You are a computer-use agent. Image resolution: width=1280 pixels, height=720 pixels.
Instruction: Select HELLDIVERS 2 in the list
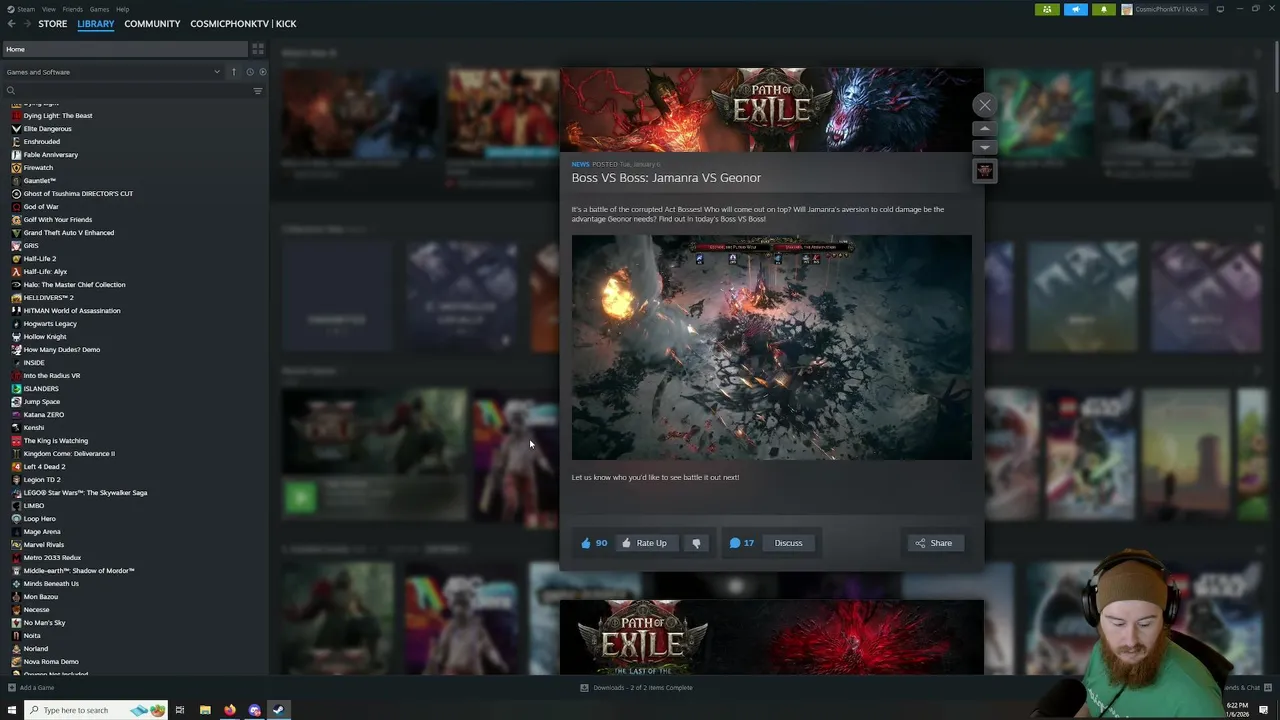click(48, 298)
